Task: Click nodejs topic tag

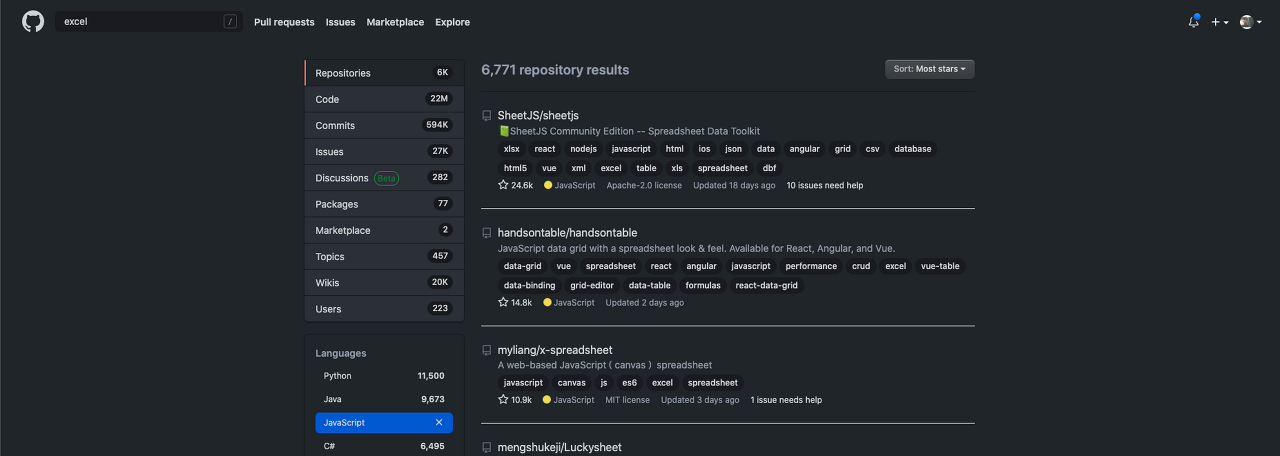Action: (584, 149)
